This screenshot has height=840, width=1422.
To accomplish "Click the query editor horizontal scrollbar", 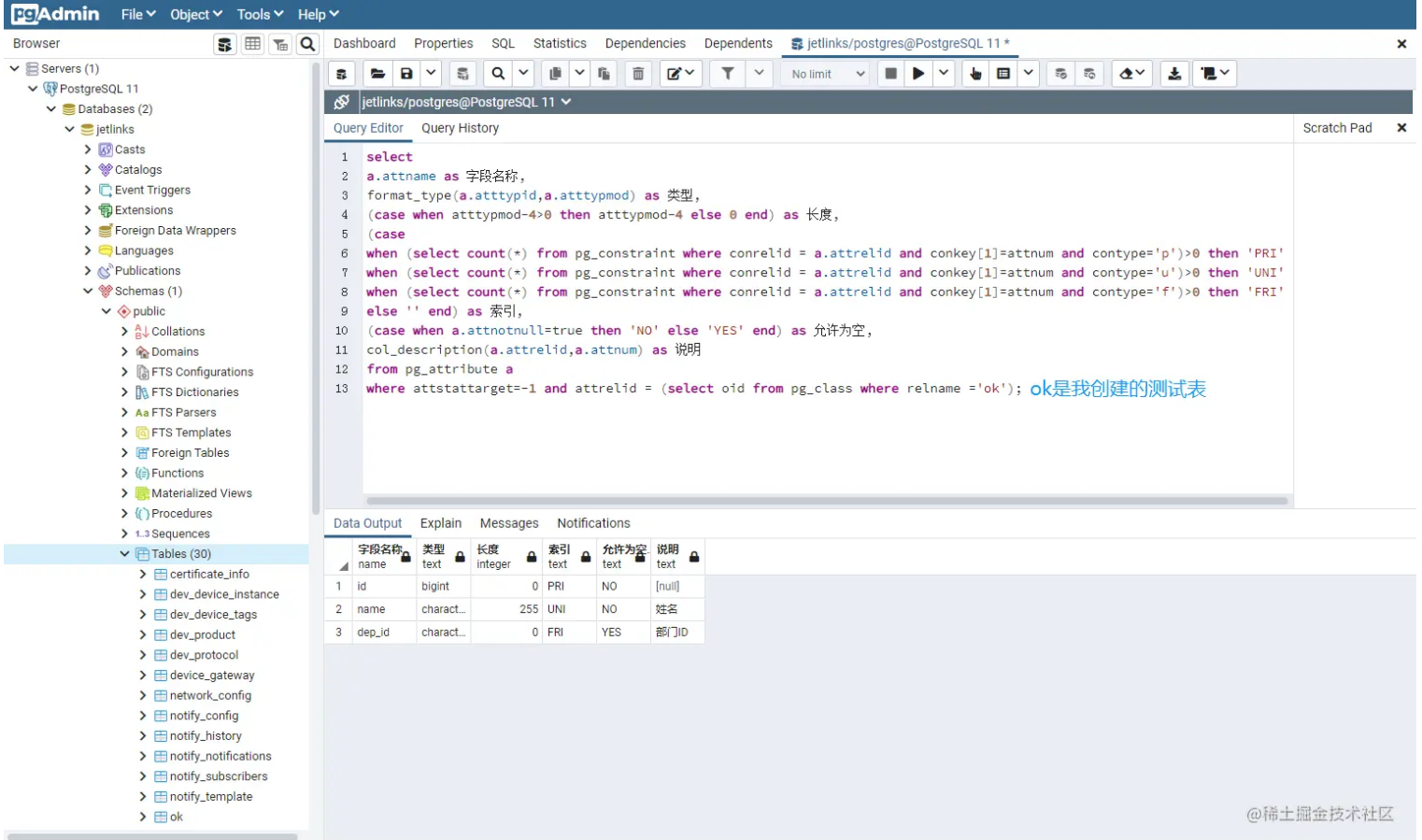I will tap(826, 501).
